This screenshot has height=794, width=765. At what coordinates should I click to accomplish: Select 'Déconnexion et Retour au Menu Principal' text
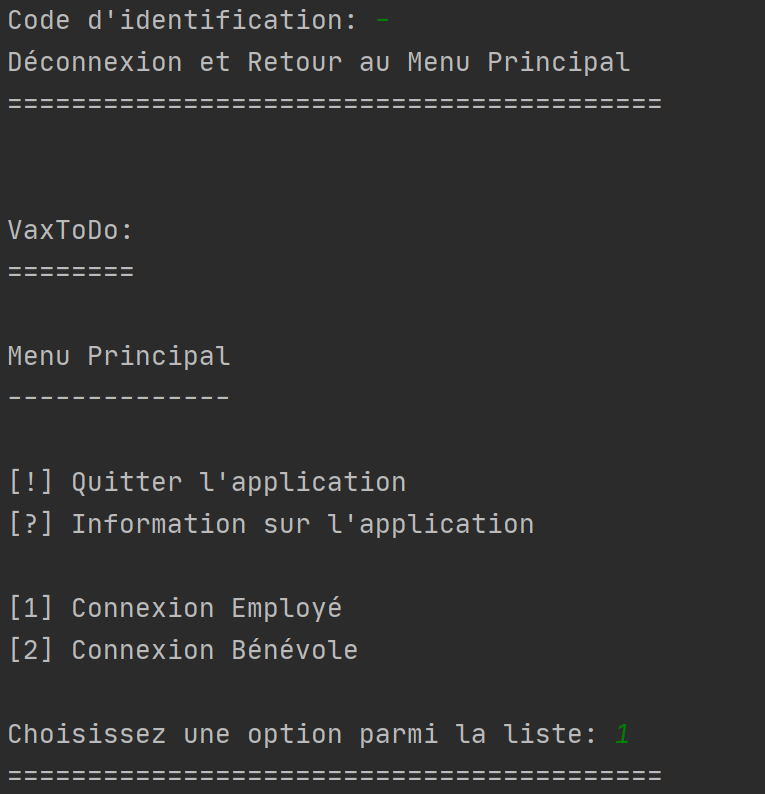click(319, 62)
